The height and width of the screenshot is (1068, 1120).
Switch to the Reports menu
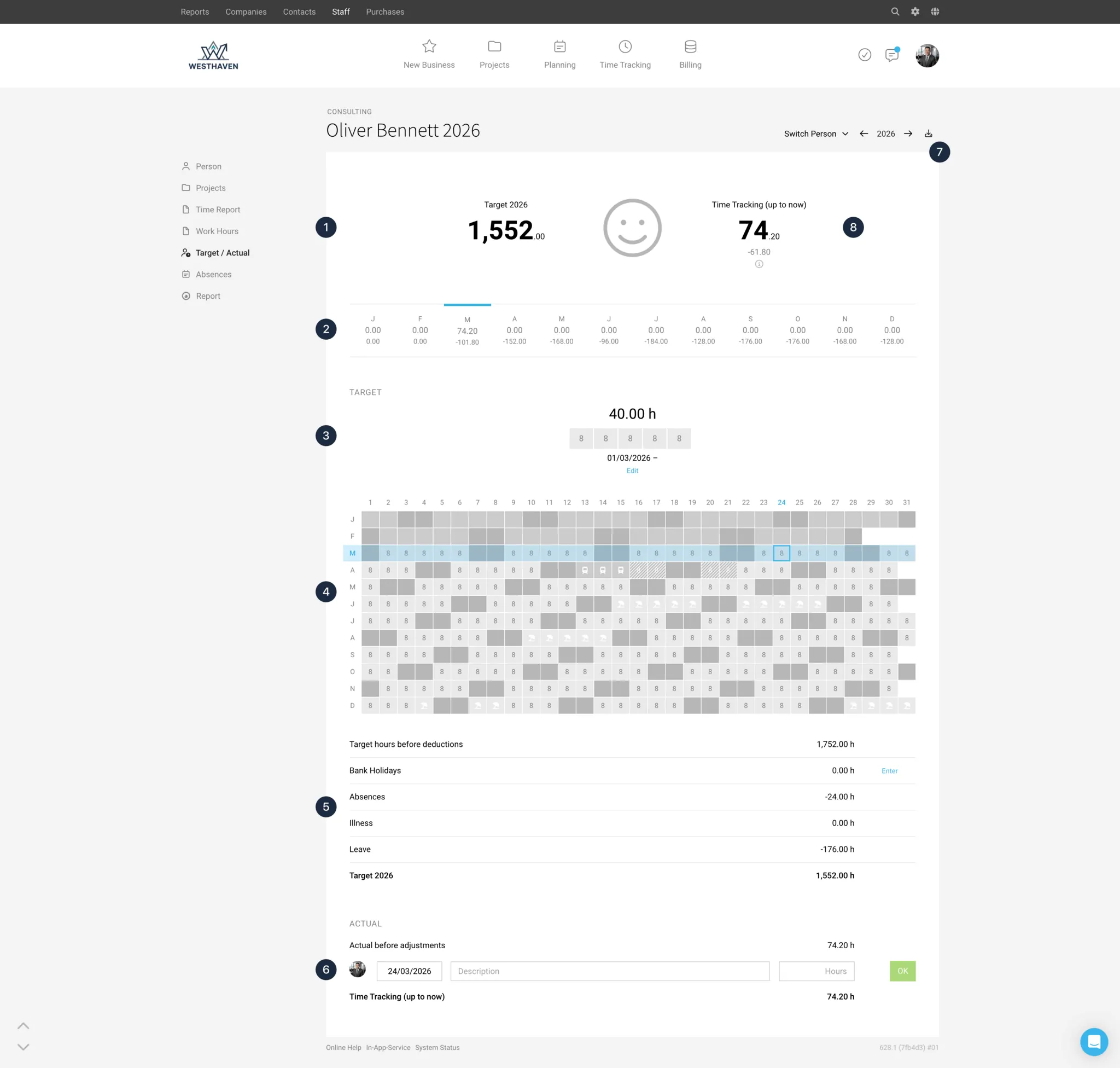[195, 11]
